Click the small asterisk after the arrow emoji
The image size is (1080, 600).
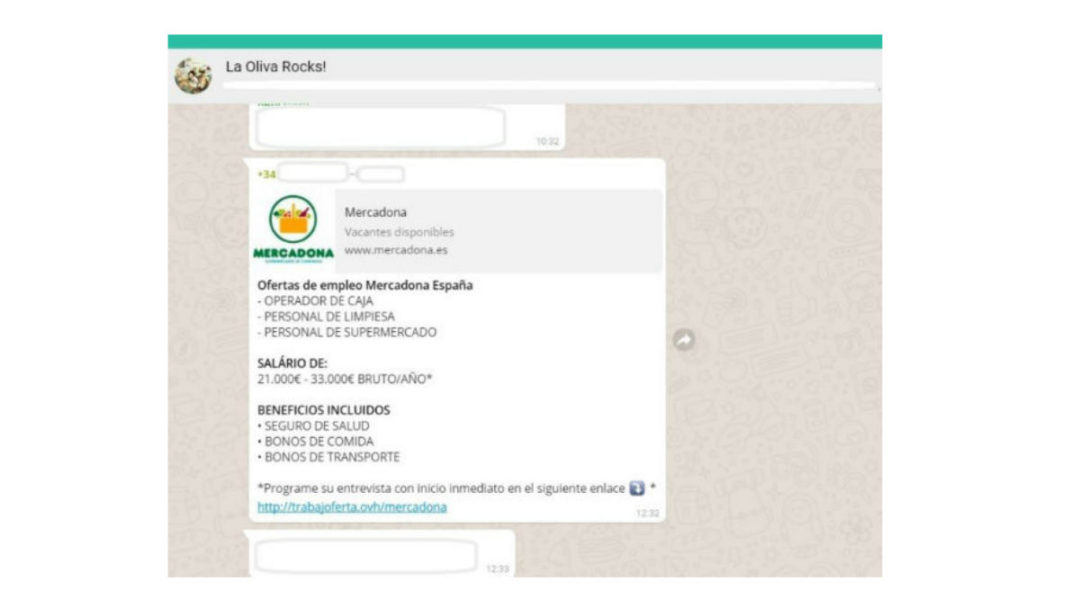651,488
